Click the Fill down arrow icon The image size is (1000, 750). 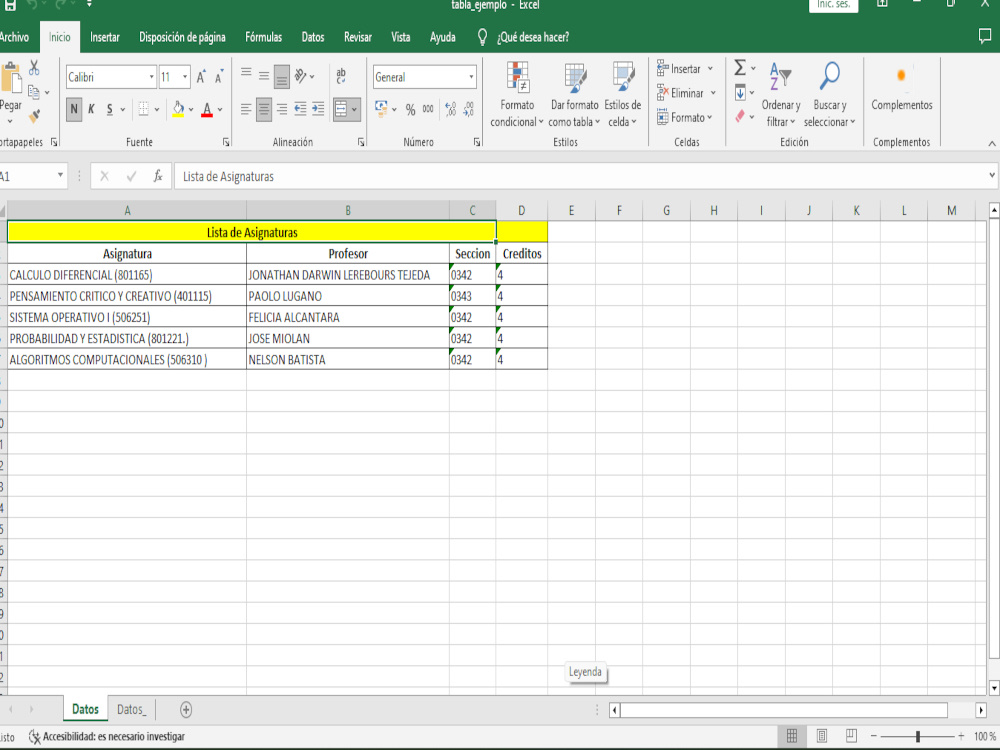740,92
